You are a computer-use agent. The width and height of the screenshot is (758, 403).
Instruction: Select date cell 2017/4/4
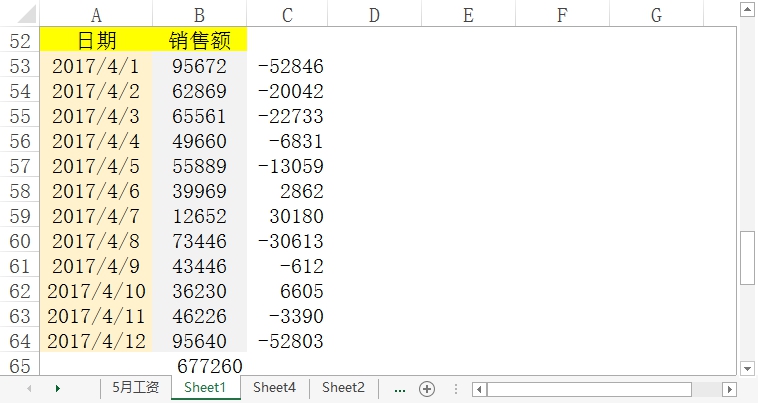tap(96, 141)
